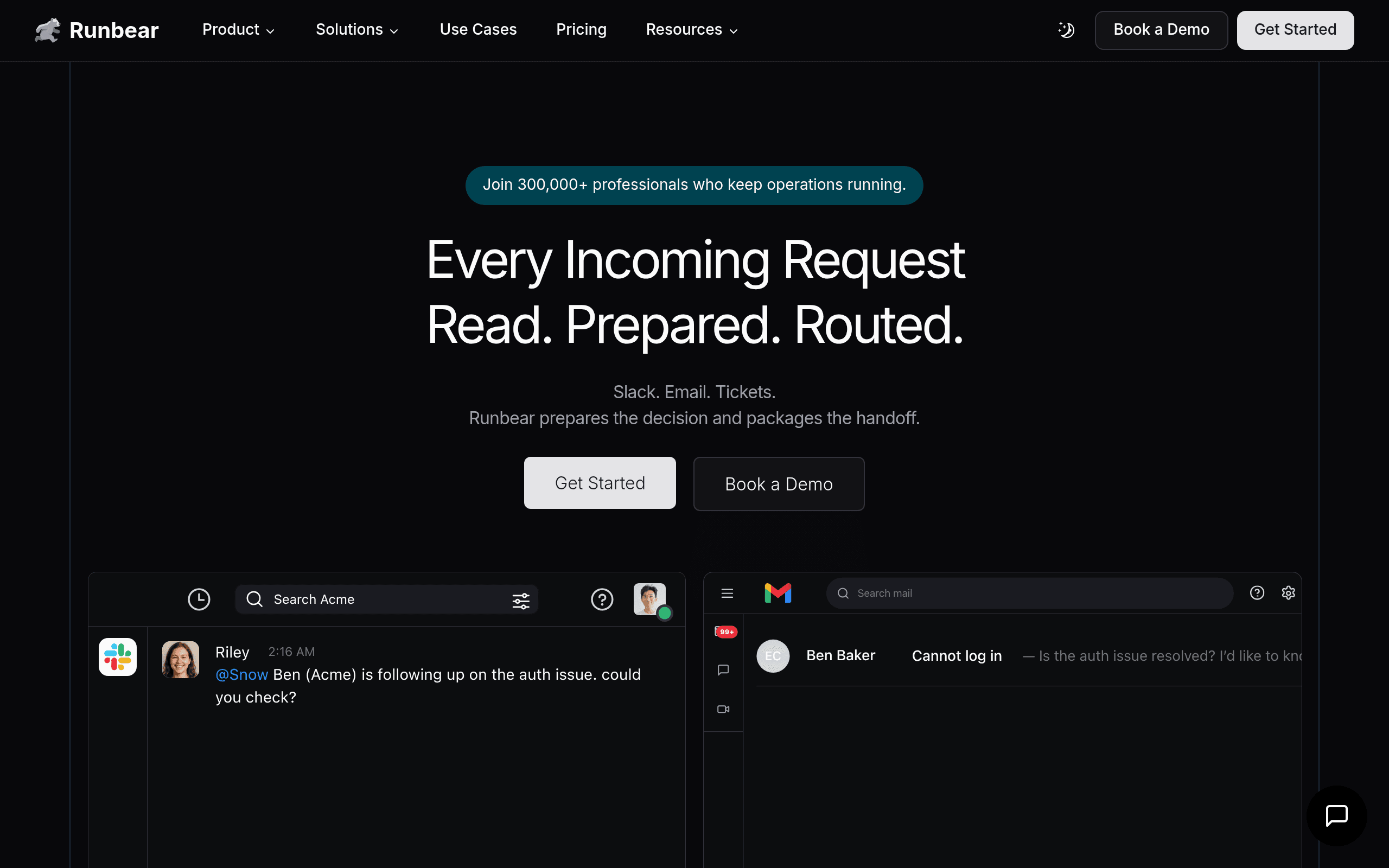Image resolution: width=1389 pixels, height=868 pixels.
Task: Click Book a Demo in header
Action: point(1161,30)
